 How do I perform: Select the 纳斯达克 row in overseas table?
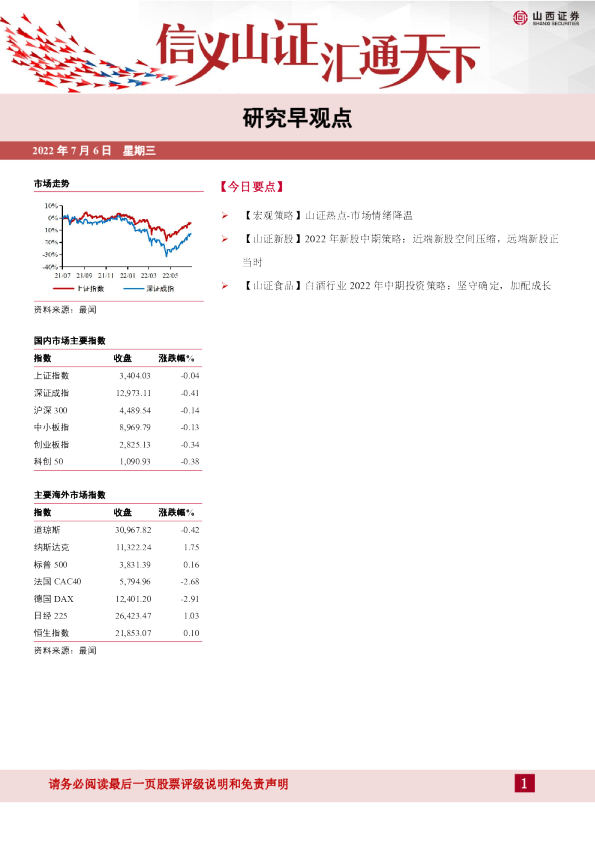(118, 547)
